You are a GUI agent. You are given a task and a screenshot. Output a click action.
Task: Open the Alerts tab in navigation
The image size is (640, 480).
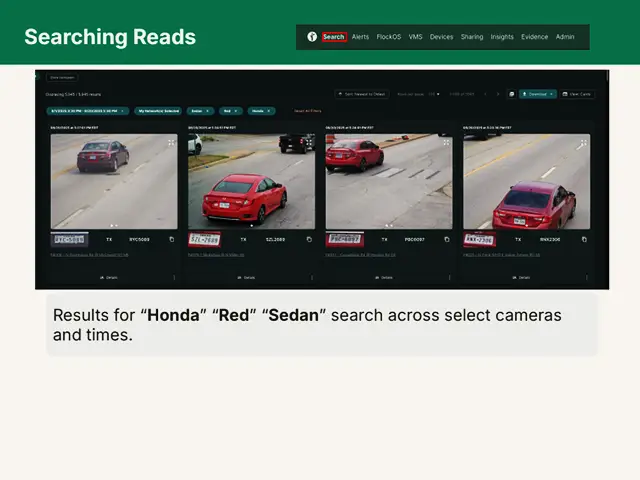pyautogui.click(x=361, y=37)
